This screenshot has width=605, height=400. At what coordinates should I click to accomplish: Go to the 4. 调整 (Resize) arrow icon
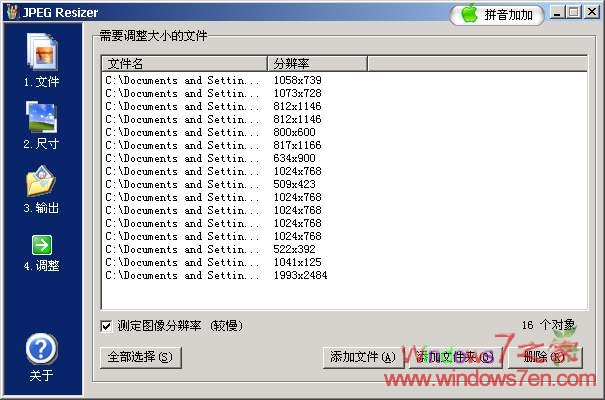[41, 245]
